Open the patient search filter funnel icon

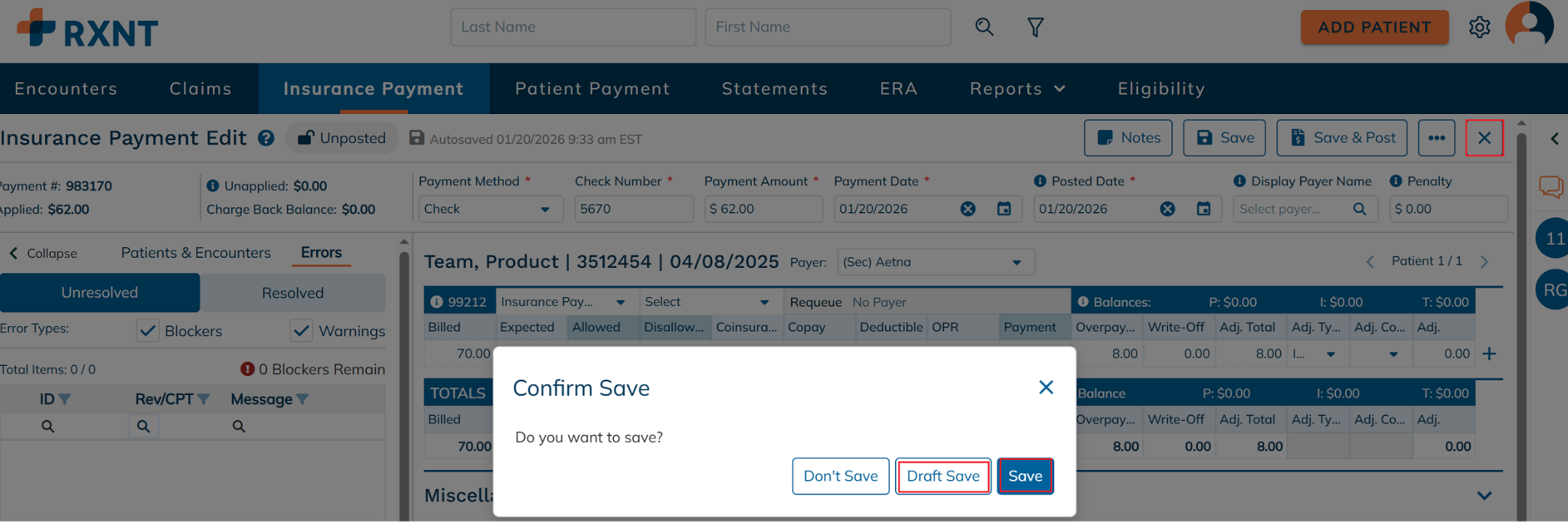coord(1035,28)
